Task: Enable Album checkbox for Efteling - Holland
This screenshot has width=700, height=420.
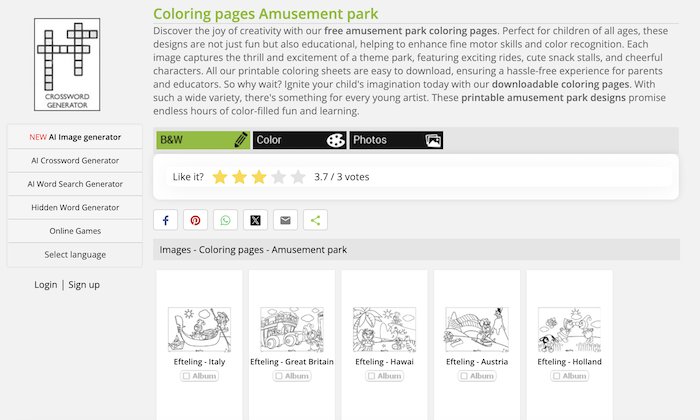Action: 556,376
